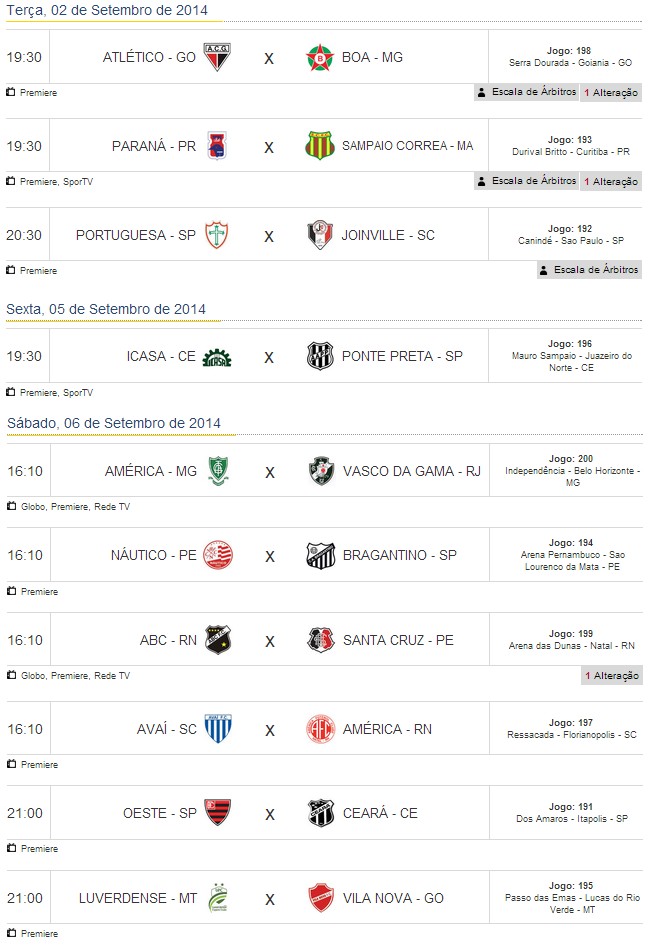Click the Luverdense-MT green logo

click(217, 898)
